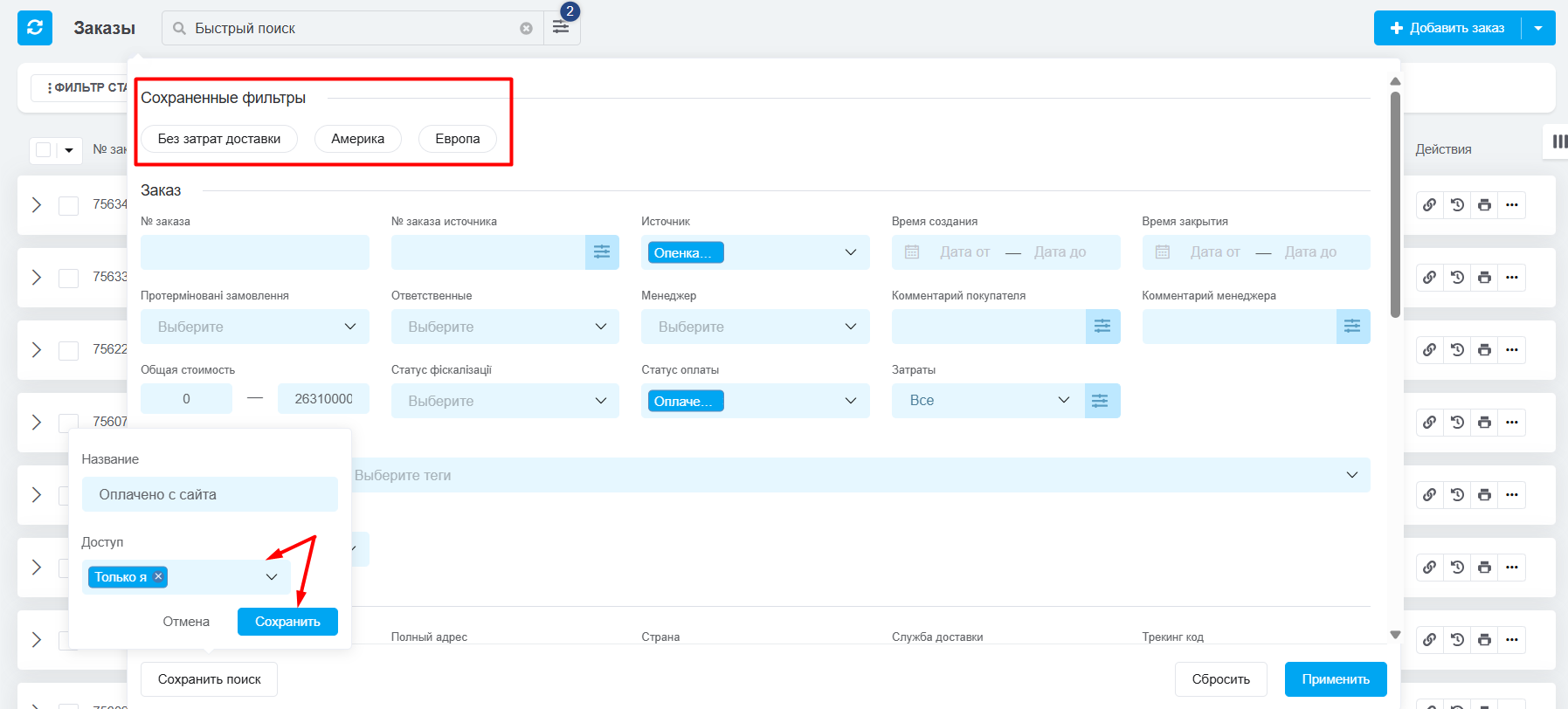Open the advanced filter settings icon

(561, 28)
